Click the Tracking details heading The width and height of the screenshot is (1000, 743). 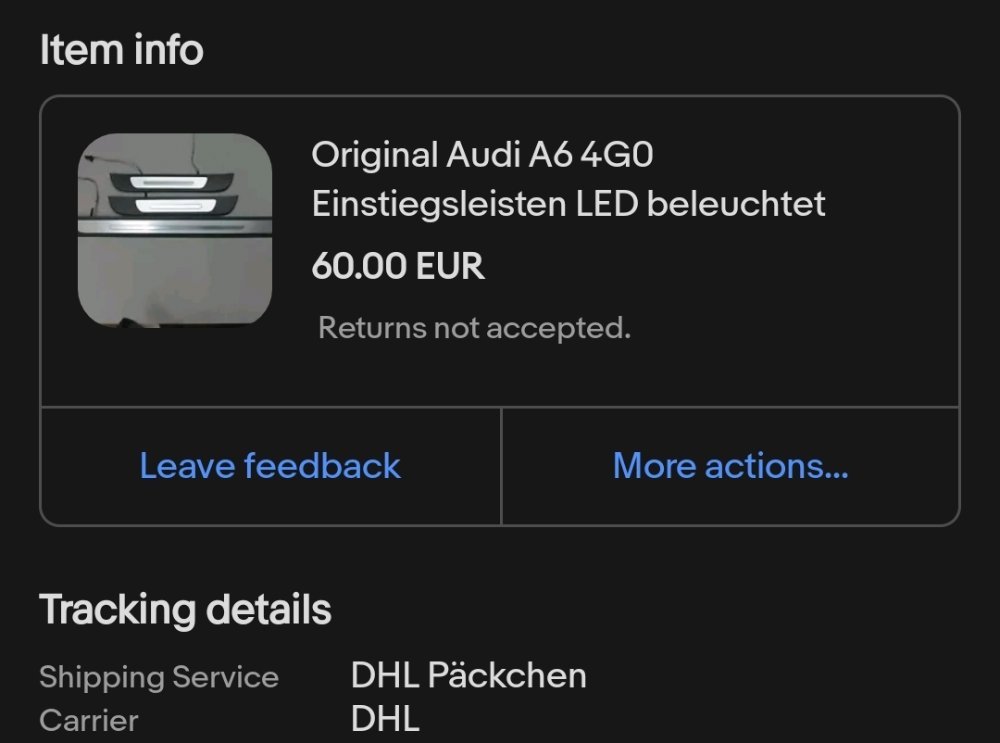click(x=185, y=610)
